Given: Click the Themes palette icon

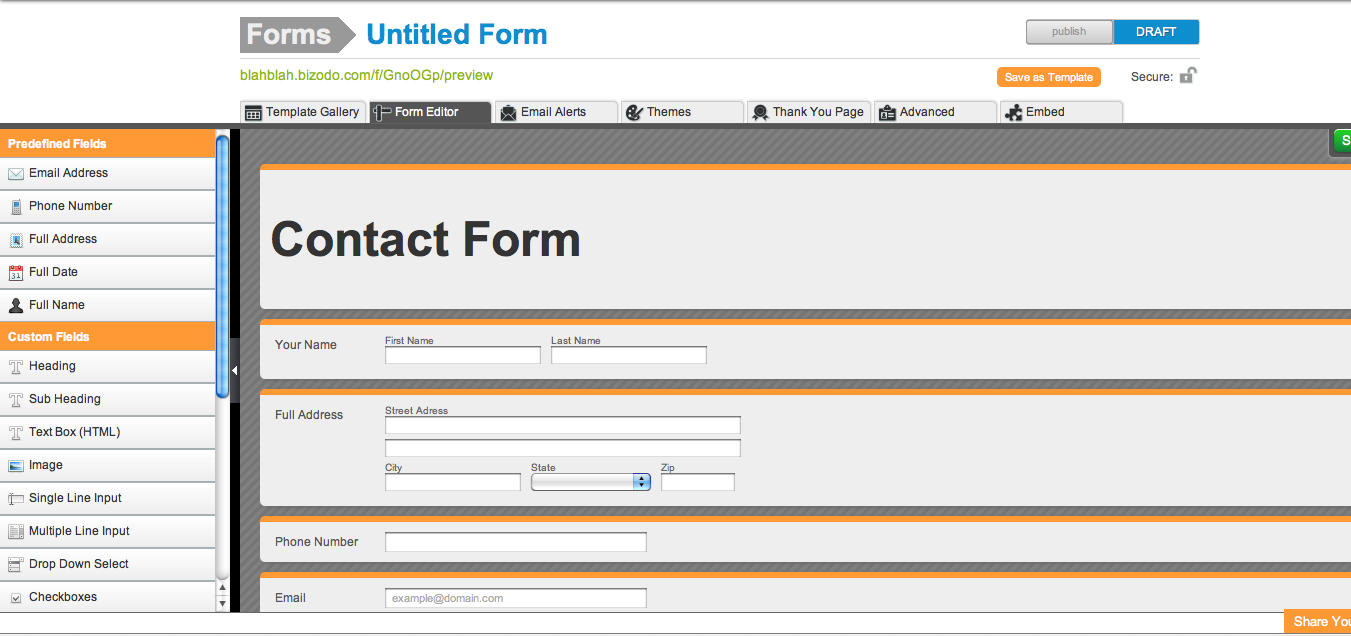Looking at the screenshot, I should click(634, 113).
